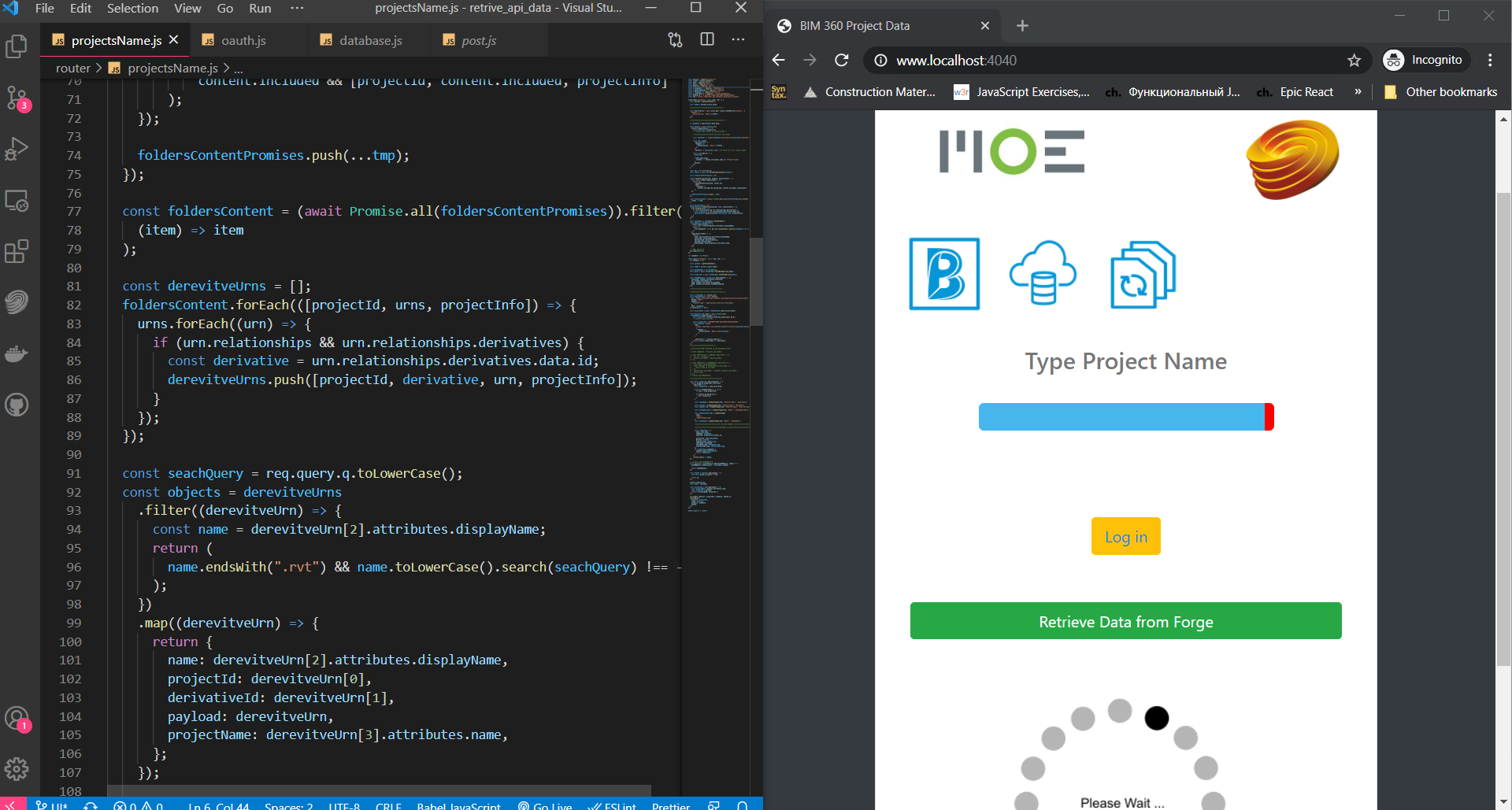This screenshot has width=1512, height=810.
Task: Open the Manage gear menu
Action: tap(17, 768)
